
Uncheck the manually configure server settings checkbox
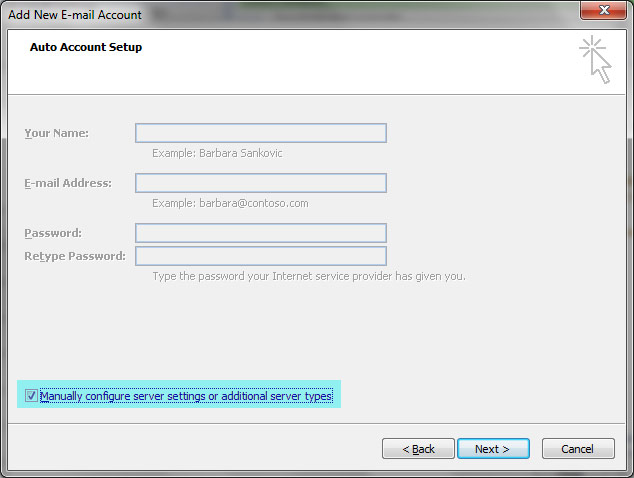(30, 396)
